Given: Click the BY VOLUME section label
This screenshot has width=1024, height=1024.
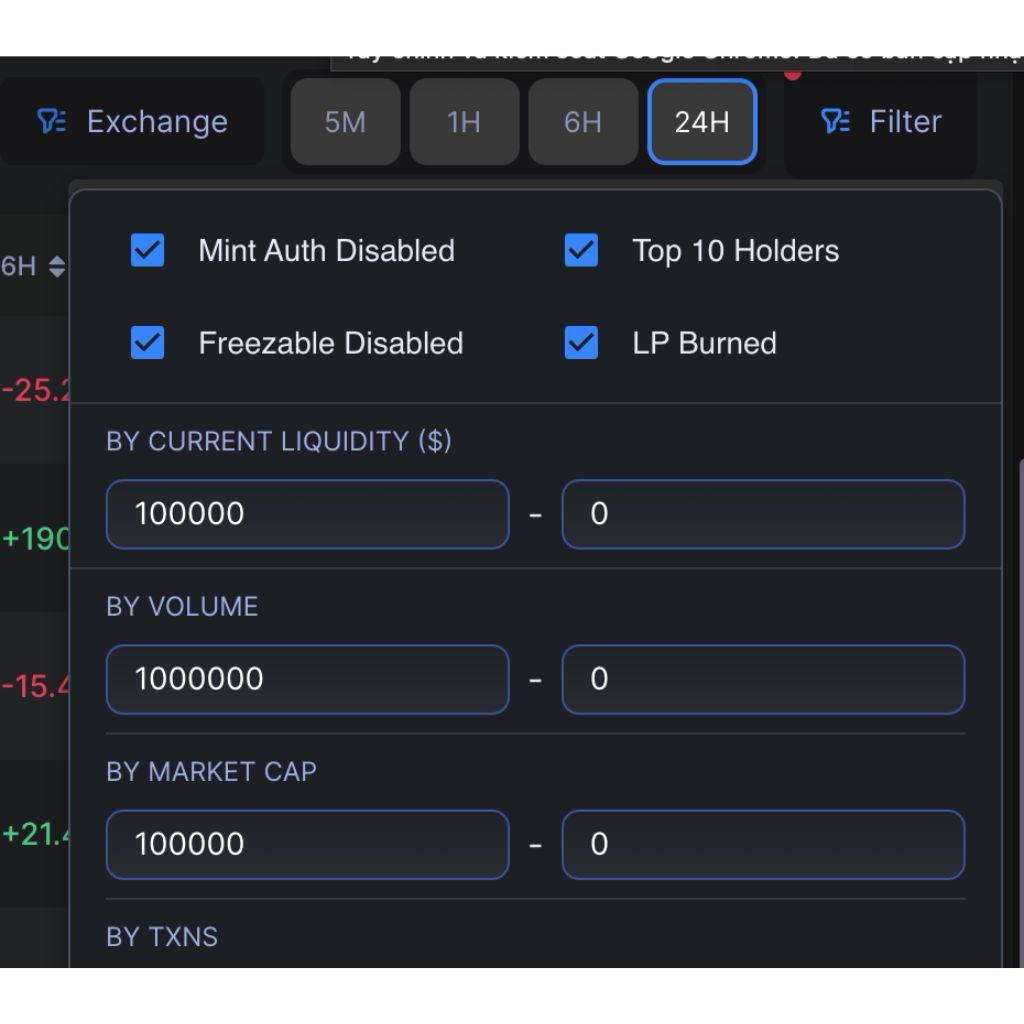Looking at the screenshot, I should pos(182,607).
